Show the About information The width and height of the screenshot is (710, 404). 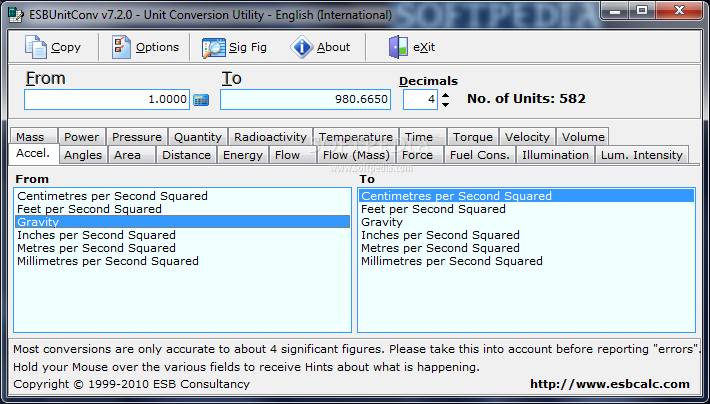pos(320,47)
